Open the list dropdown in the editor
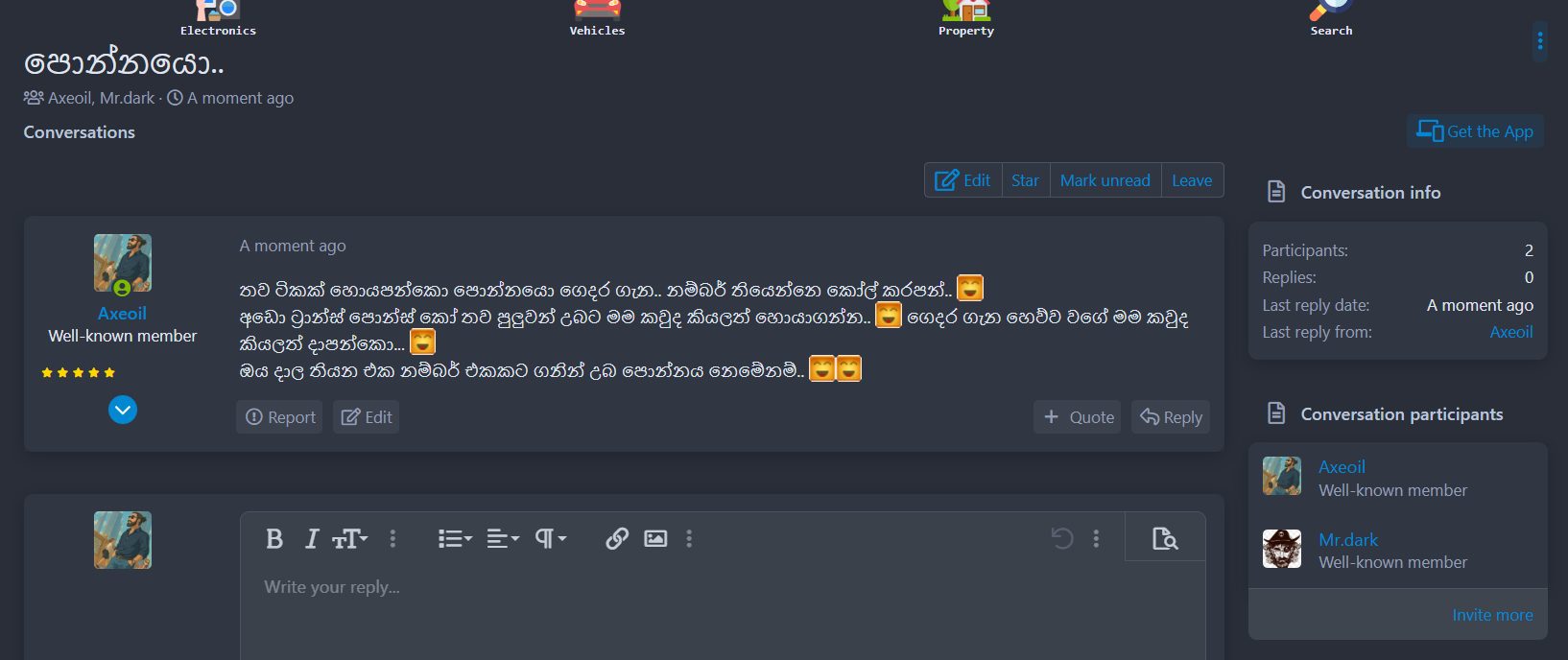 [455, 539]
